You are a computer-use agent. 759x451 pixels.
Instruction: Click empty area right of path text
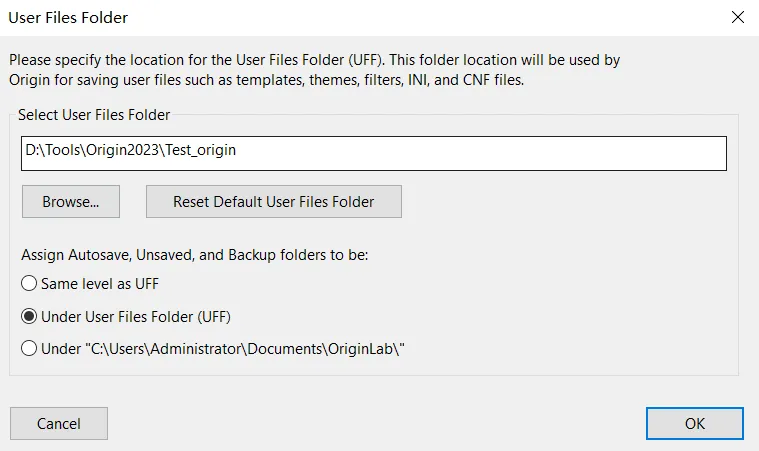click(500, 153)
